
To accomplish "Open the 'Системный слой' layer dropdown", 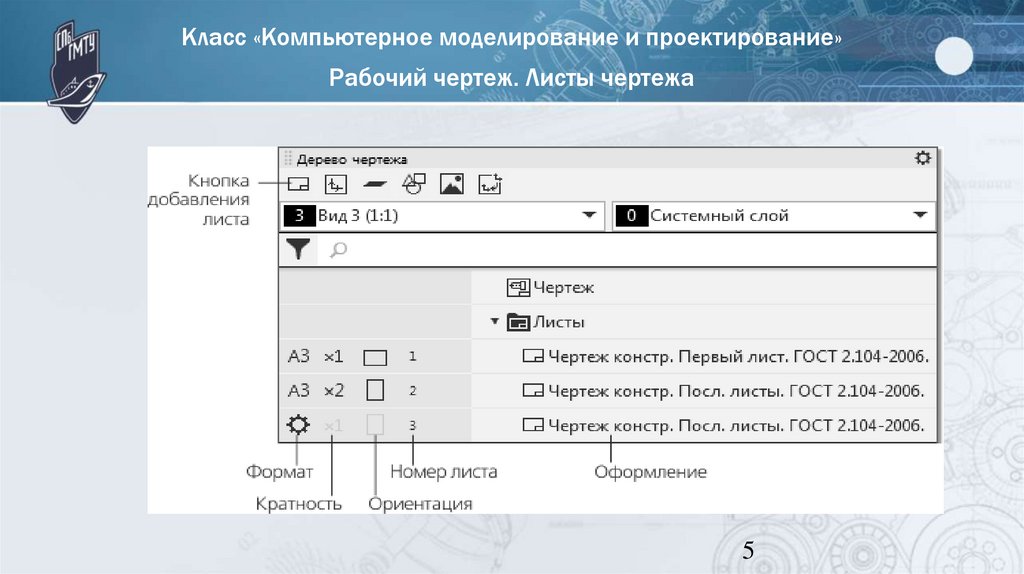I will click(920, 215).
